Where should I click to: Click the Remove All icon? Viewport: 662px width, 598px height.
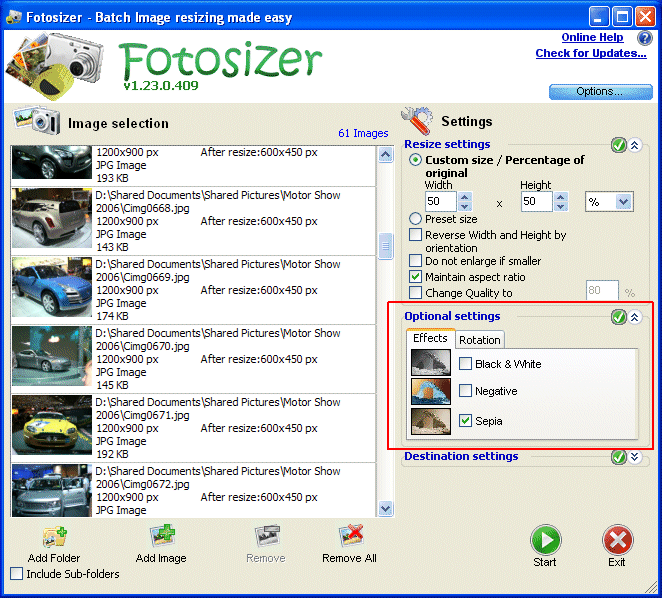coord(350,536)
